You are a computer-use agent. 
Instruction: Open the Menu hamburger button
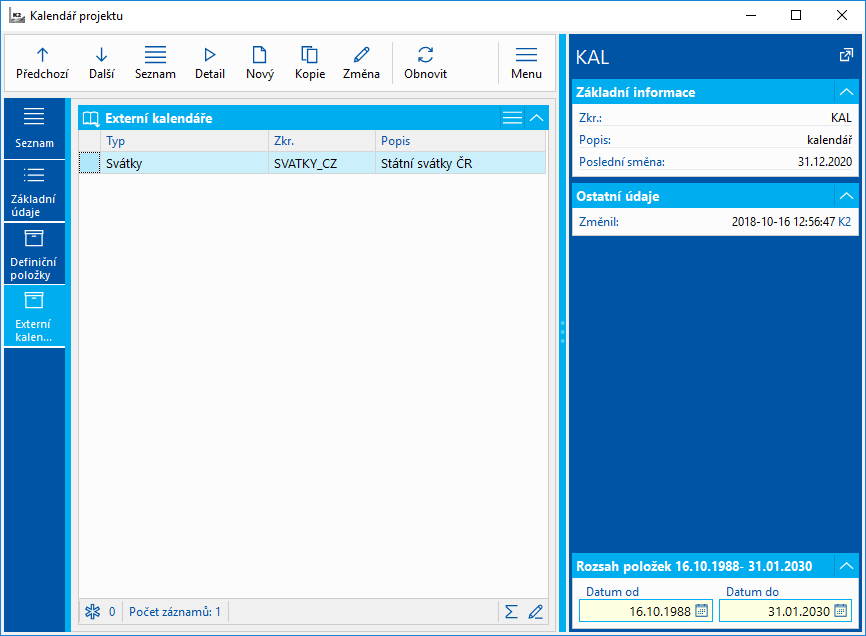(526, 63)
